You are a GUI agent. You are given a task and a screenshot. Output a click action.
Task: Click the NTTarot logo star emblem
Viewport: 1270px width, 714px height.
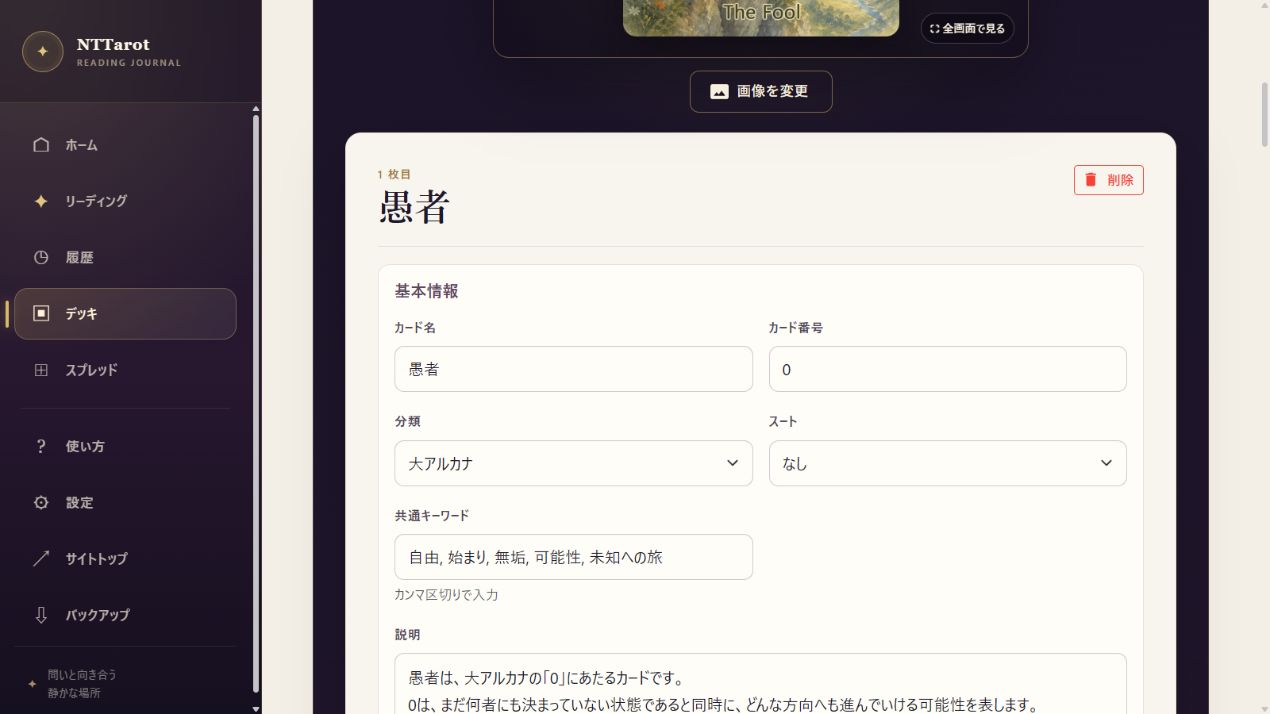pos(43,52)
